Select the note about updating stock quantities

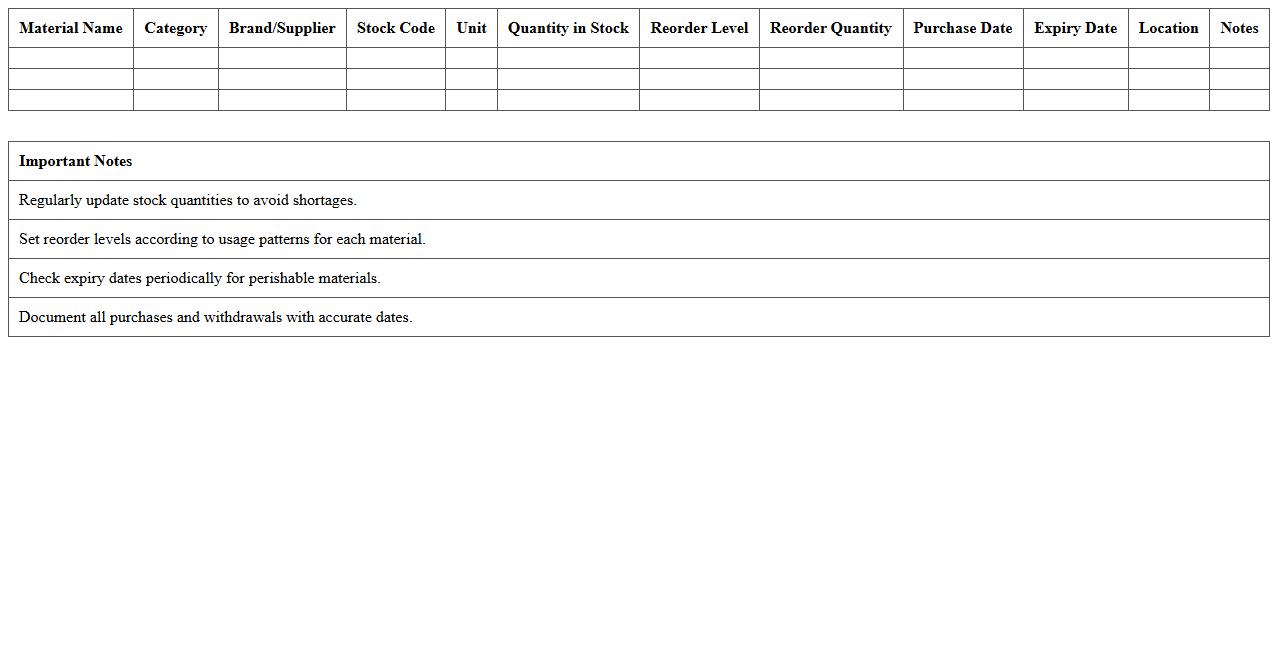pyautogui.click(x=188, y=200)
